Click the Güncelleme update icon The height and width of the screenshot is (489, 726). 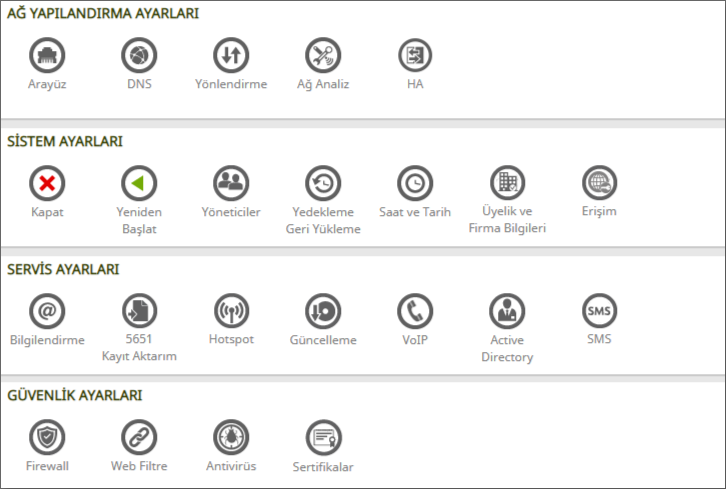tap(323, 311)
